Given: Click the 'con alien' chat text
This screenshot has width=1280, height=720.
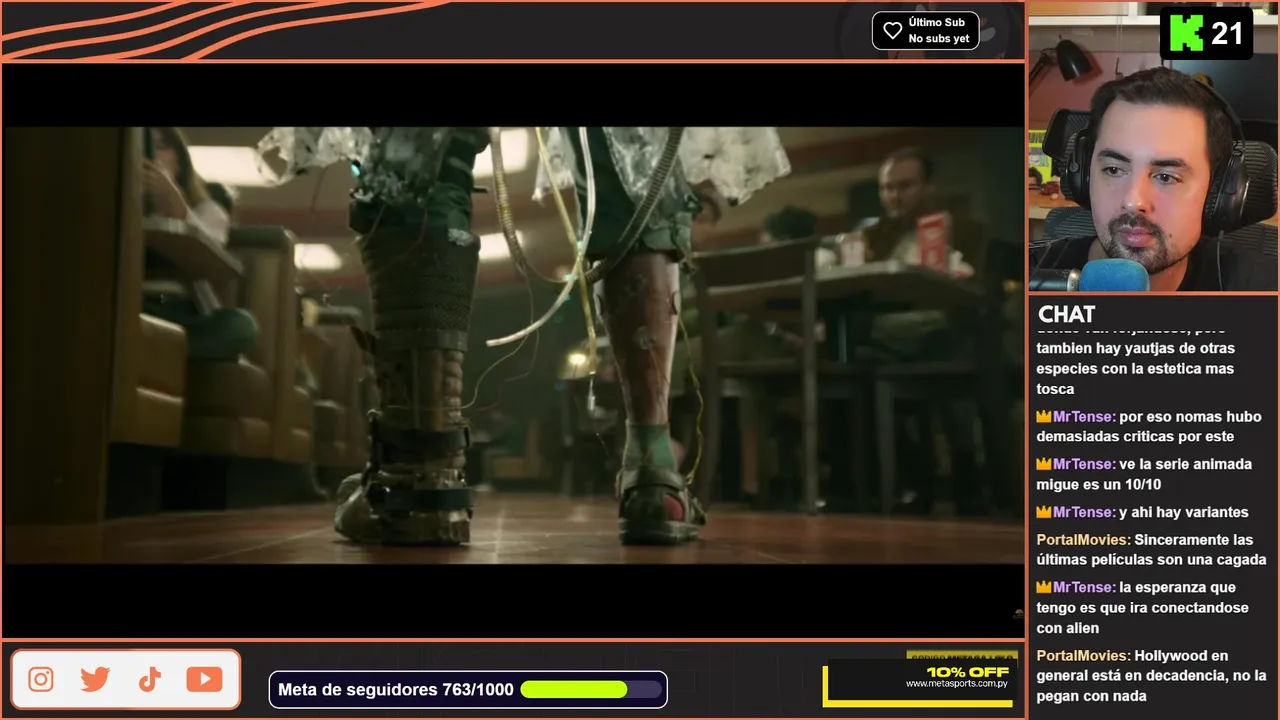Looking at the screenshot, I should (1068, 628).
